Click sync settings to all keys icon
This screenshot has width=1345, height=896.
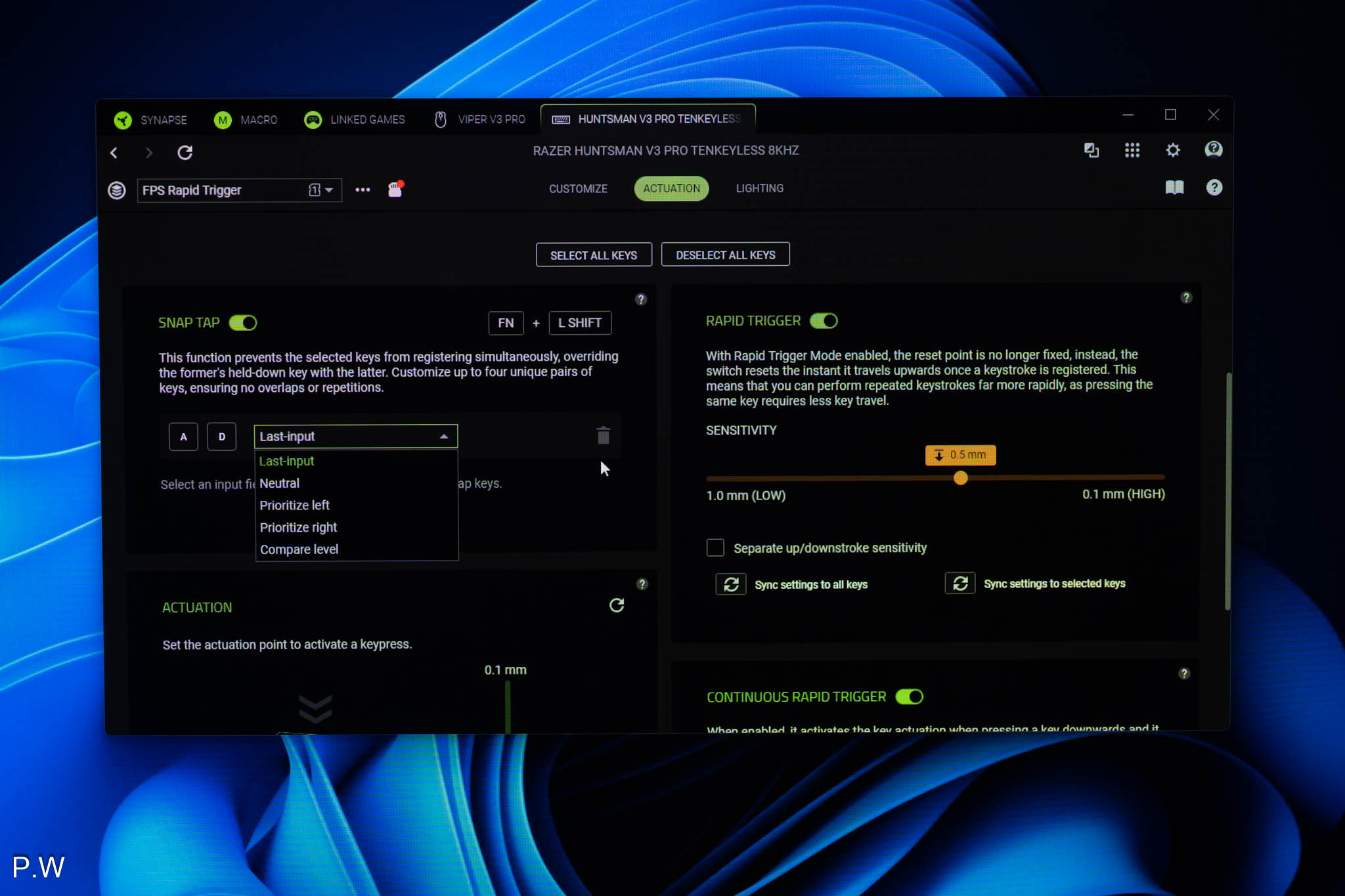(x=731, y=584)
